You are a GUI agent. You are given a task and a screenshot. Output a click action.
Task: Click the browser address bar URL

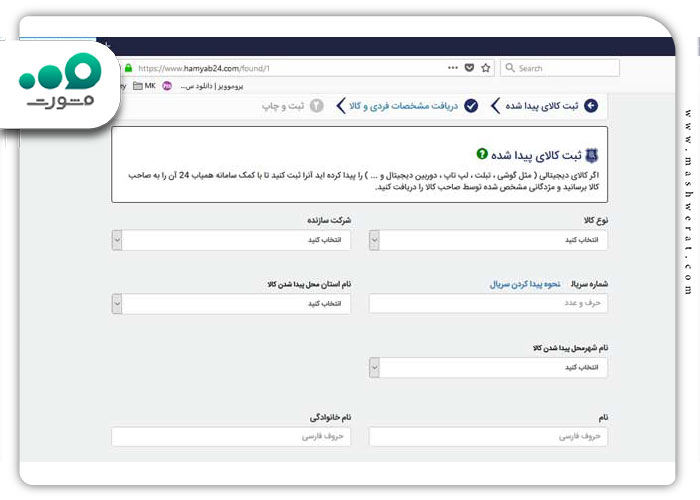tap(204, 68)
